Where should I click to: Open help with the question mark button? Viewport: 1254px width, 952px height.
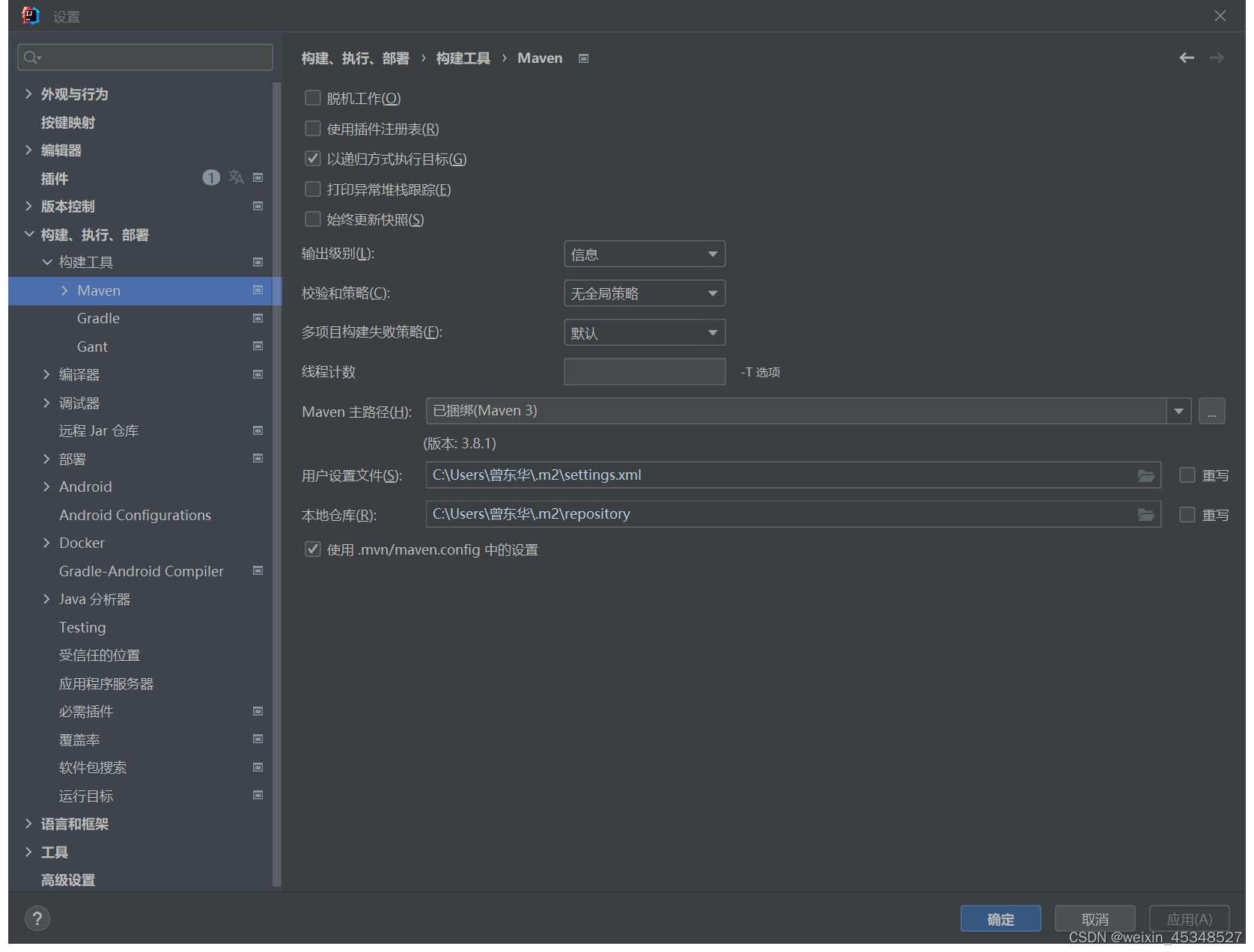click(x=37, y=918)
